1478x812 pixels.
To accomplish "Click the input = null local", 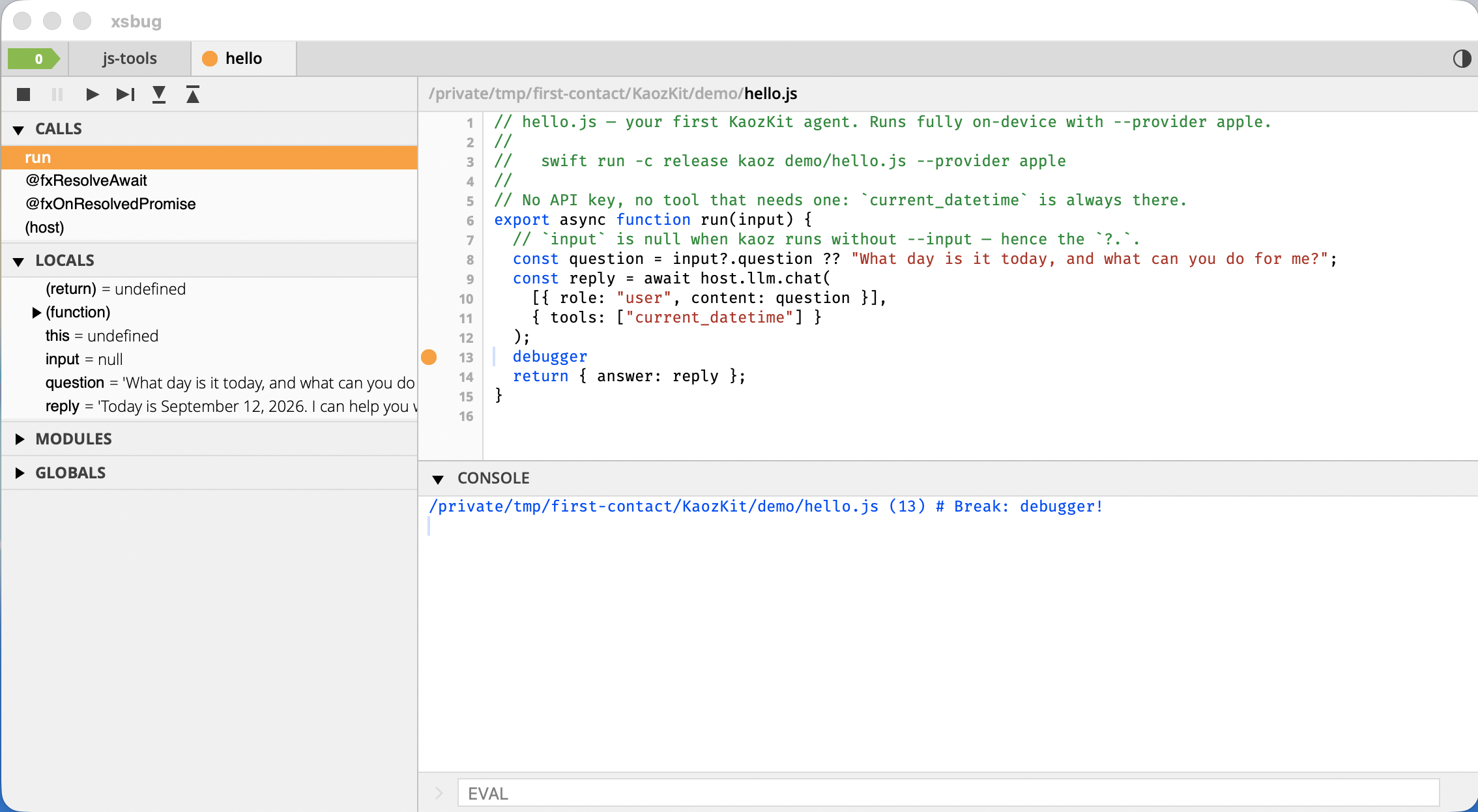I will point(209,360).
